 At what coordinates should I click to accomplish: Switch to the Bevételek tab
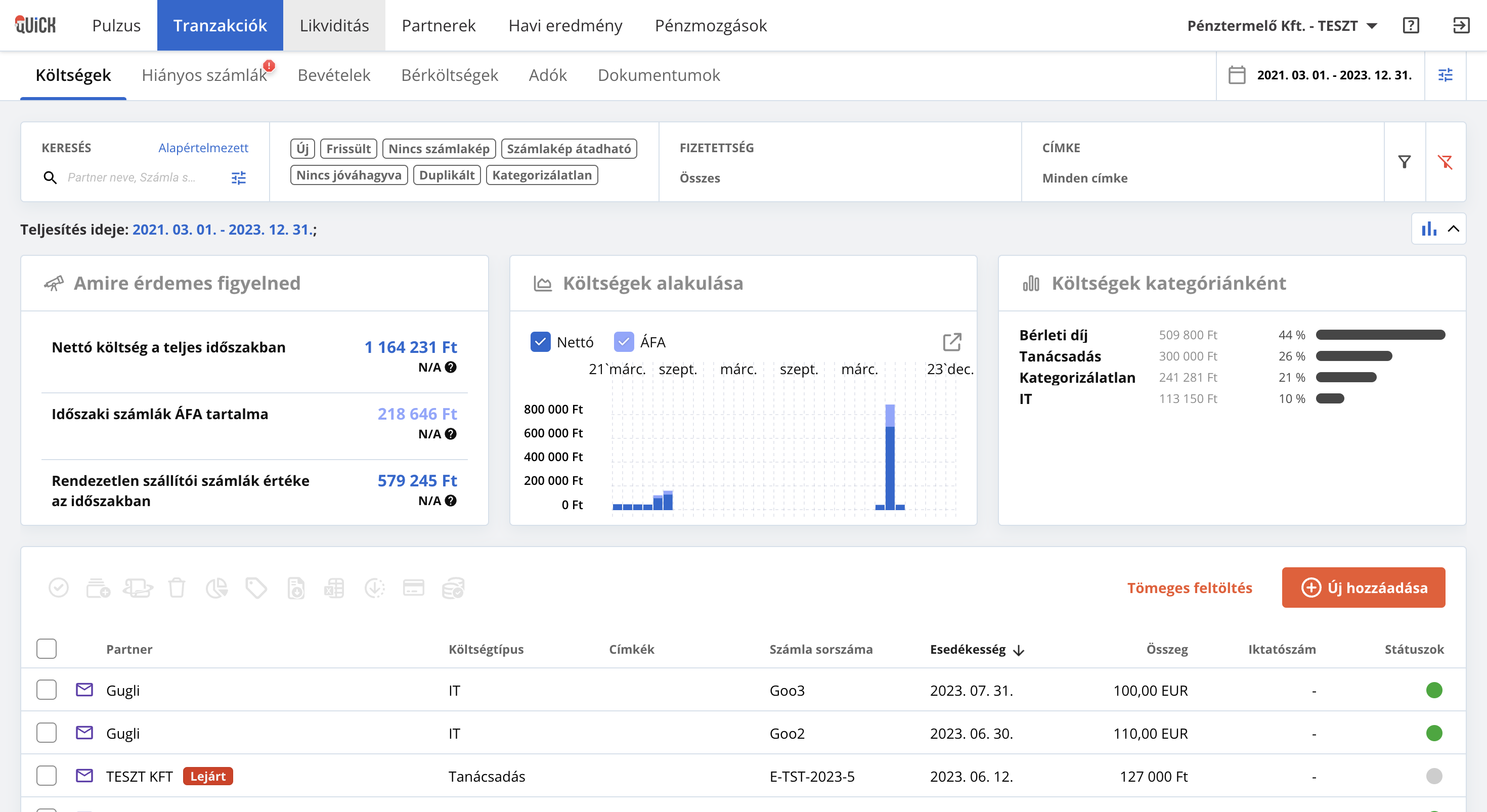click(x=334, y=75)
